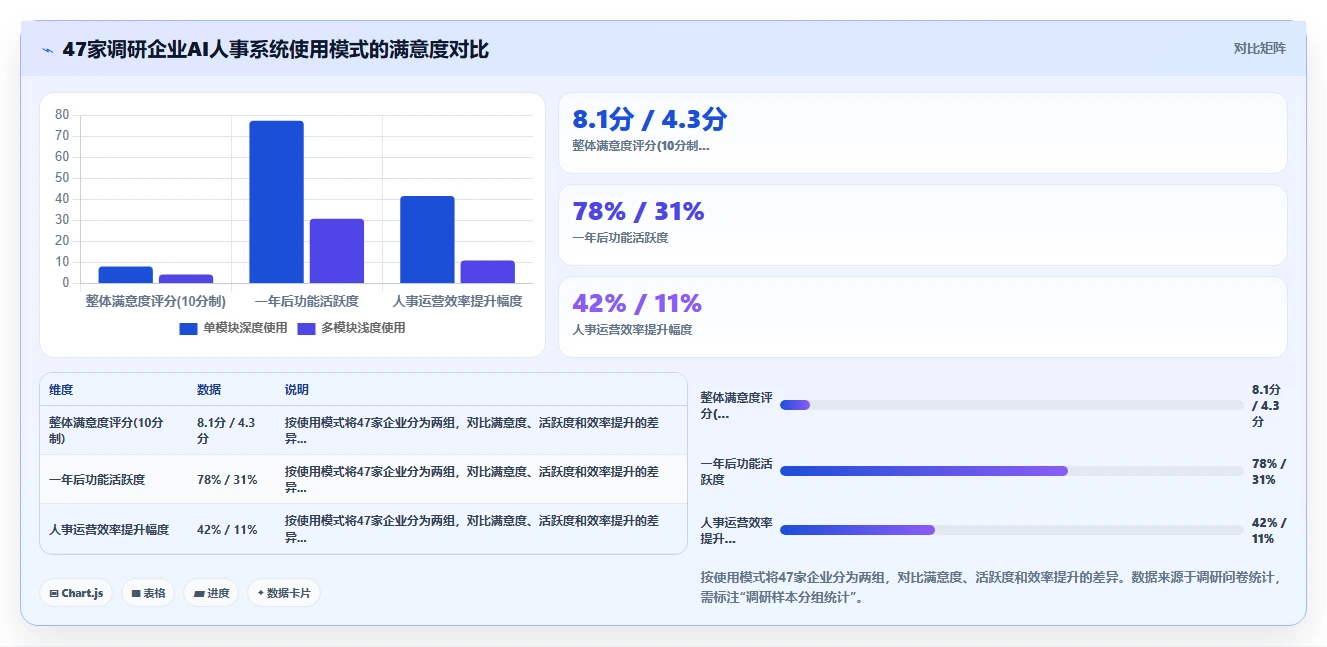The width and height of the screenshot is (1327, 647).
Task: Click the blue 人事运营效率提升幅度 chart bar
Action: [427, 240]
